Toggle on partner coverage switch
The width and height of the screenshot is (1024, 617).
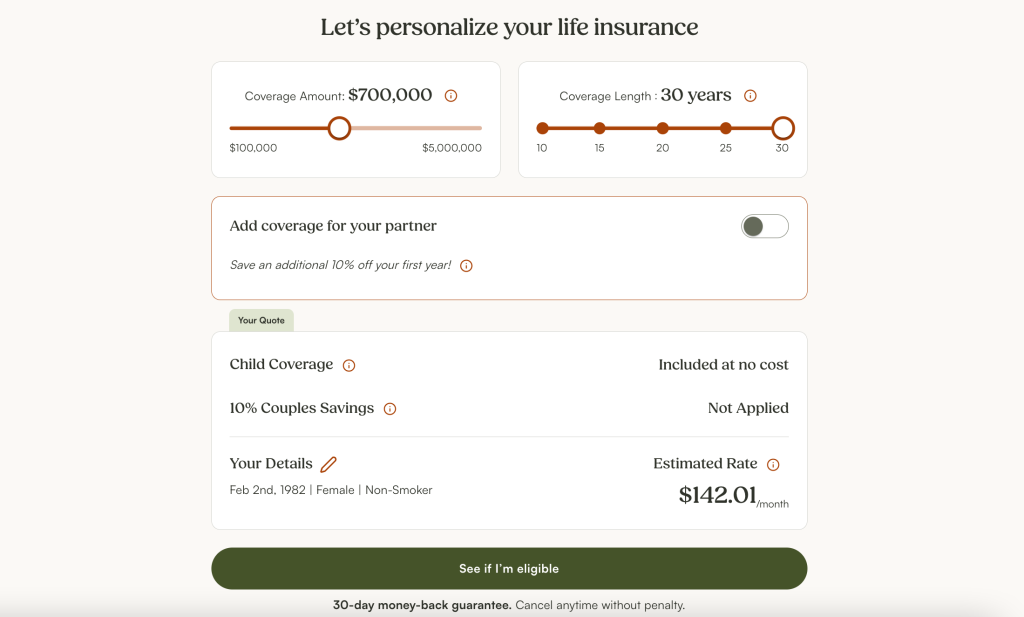click(765, 227)
